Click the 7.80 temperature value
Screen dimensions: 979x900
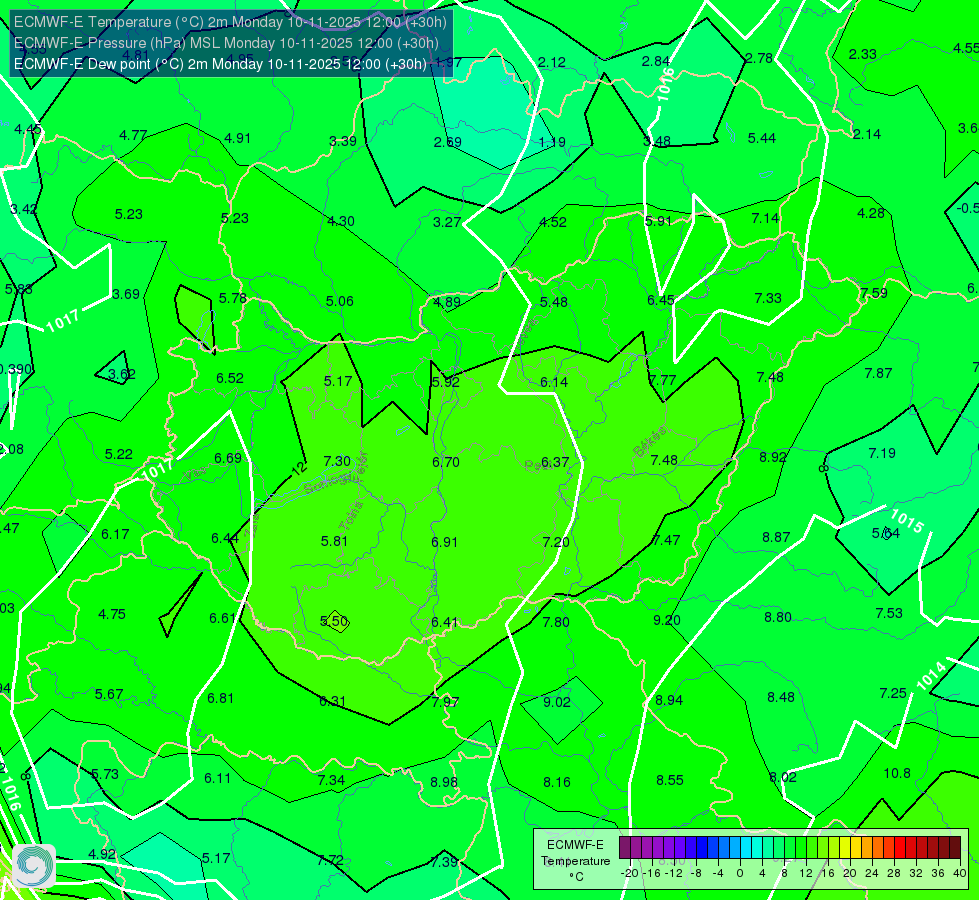556,622
